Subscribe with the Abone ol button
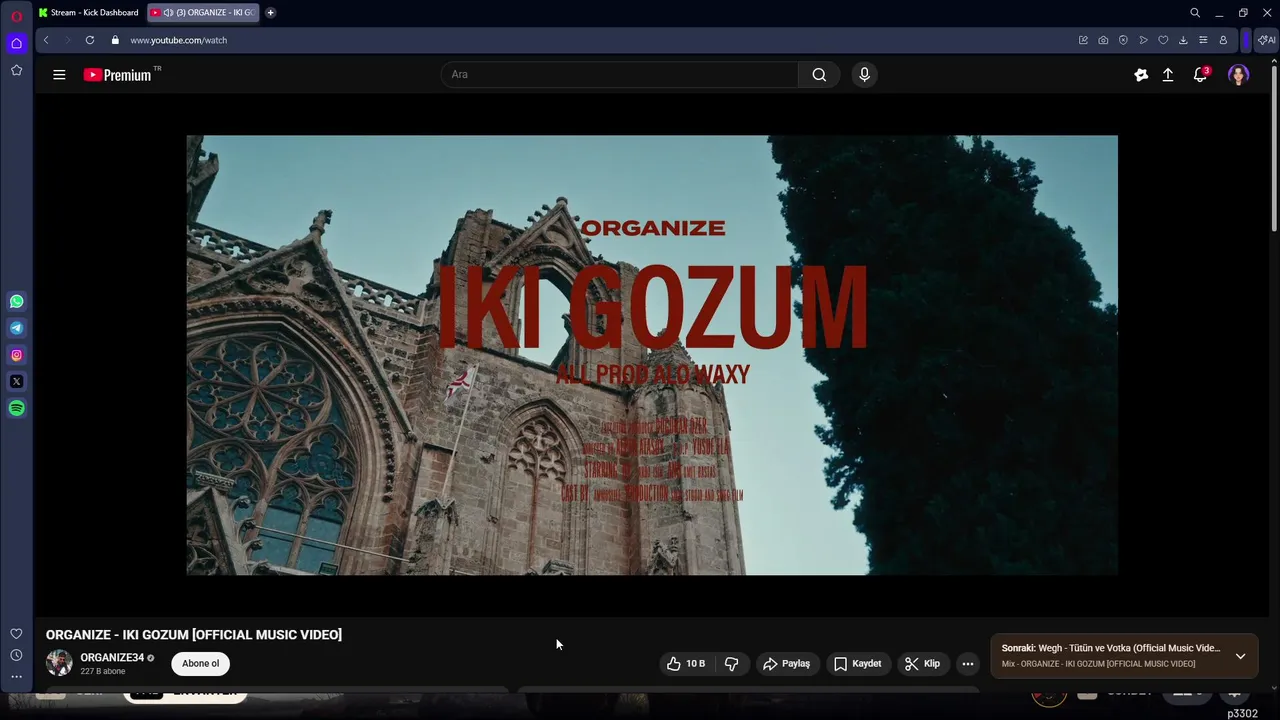Screen dimensions: 1280x720 pyautogui.click(x=200, y=664)
